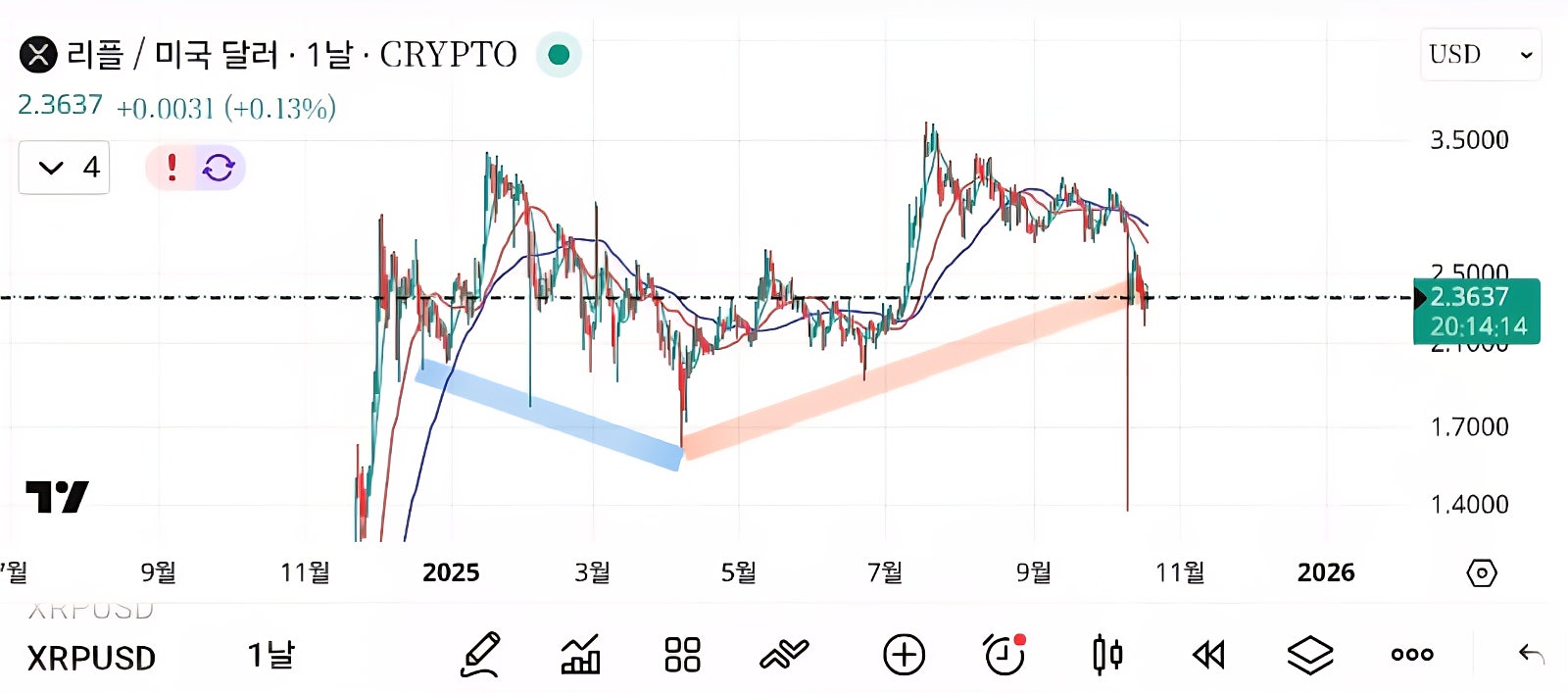
Task: Open chart settings hexagon icon
Action: (x=1481, y=572)
